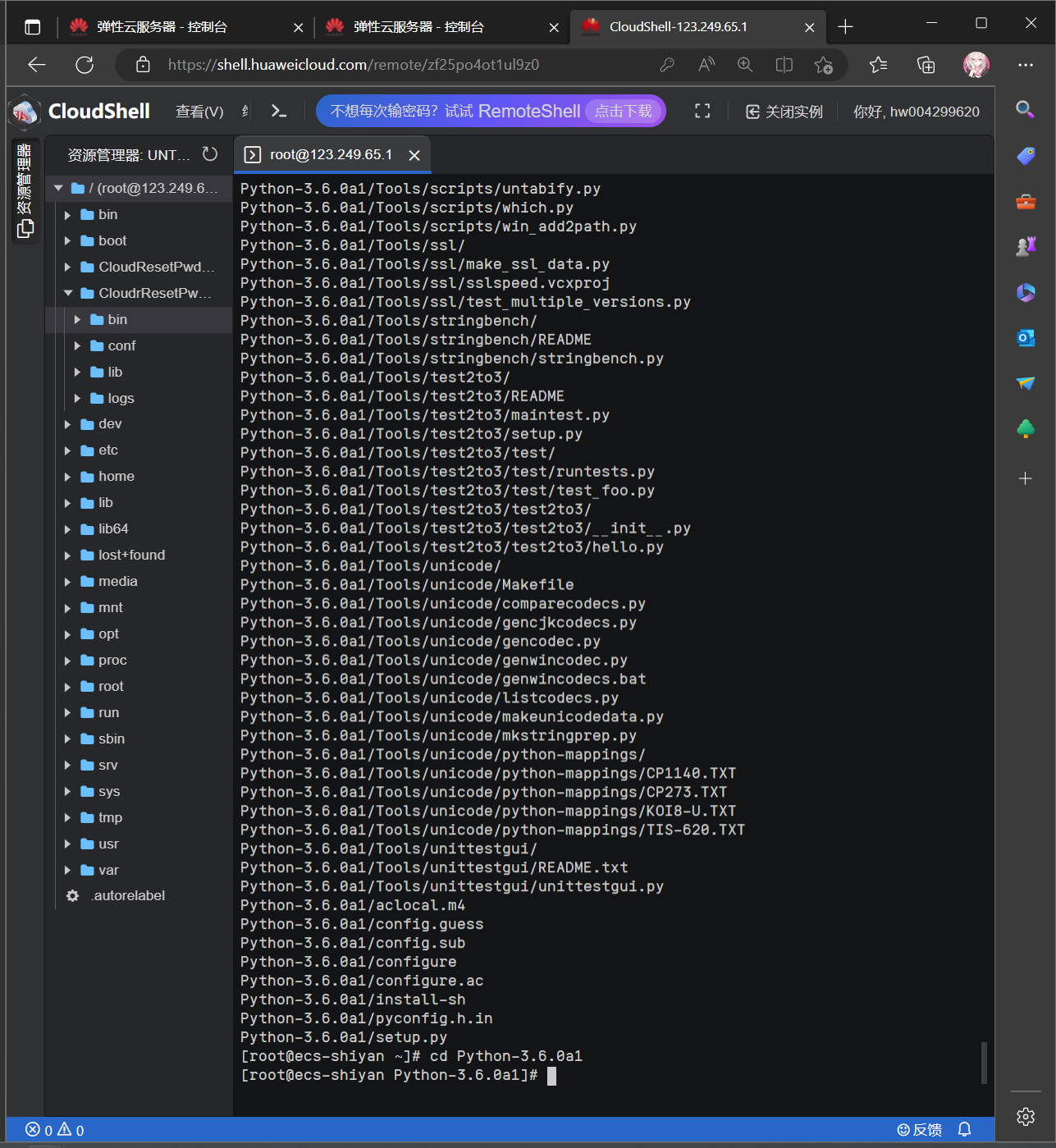1056x1148 pixels.
Task: Expand the conf folder
Action: 77,345
